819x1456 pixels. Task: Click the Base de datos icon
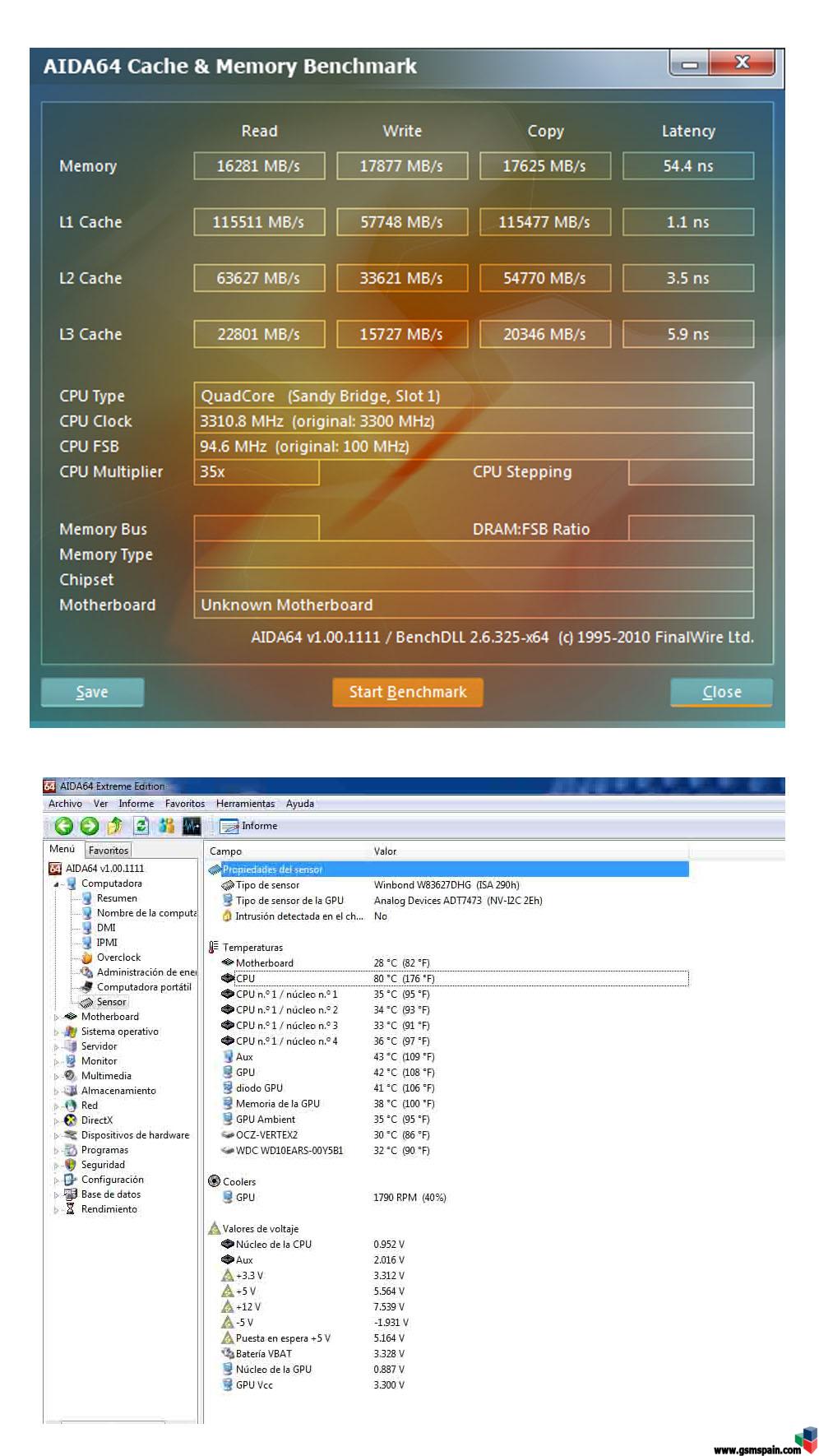coord(71,1194)
